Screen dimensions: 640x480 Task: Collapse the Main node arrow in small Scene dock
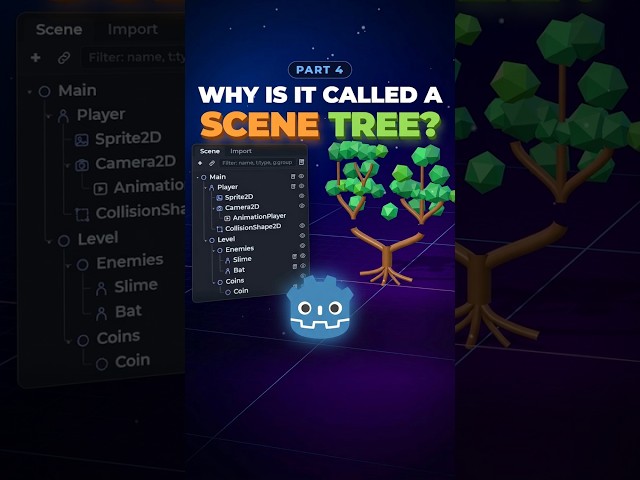(198, 177)
